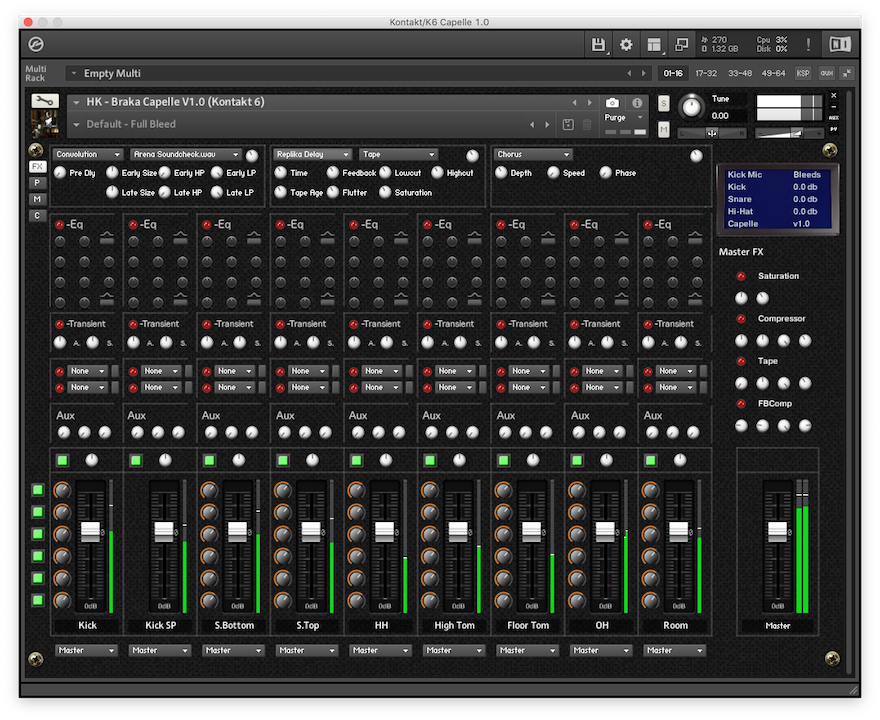Toggle Master FX Compressor power

tap(741, 319)
